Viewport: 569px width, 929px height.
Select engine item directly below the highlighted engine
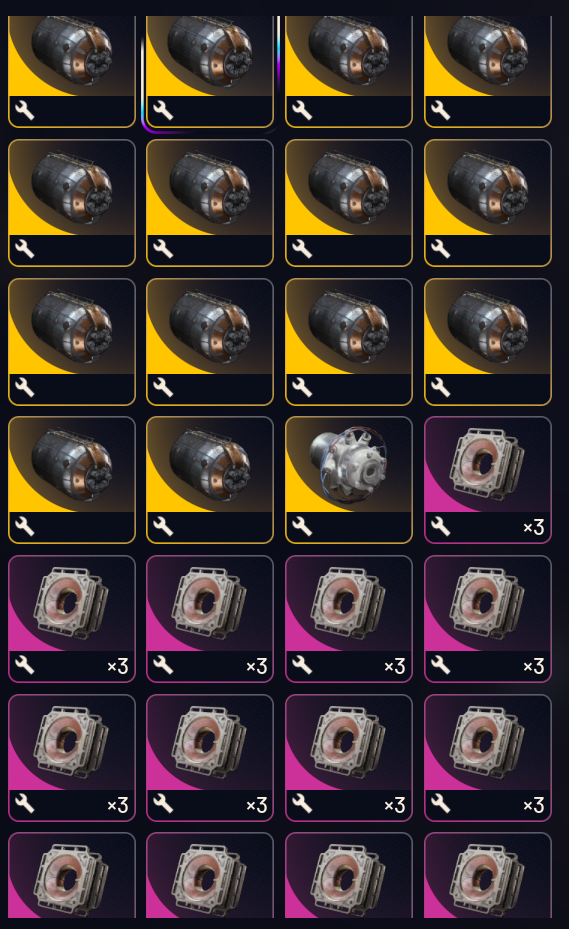click(x=210, y=203)
